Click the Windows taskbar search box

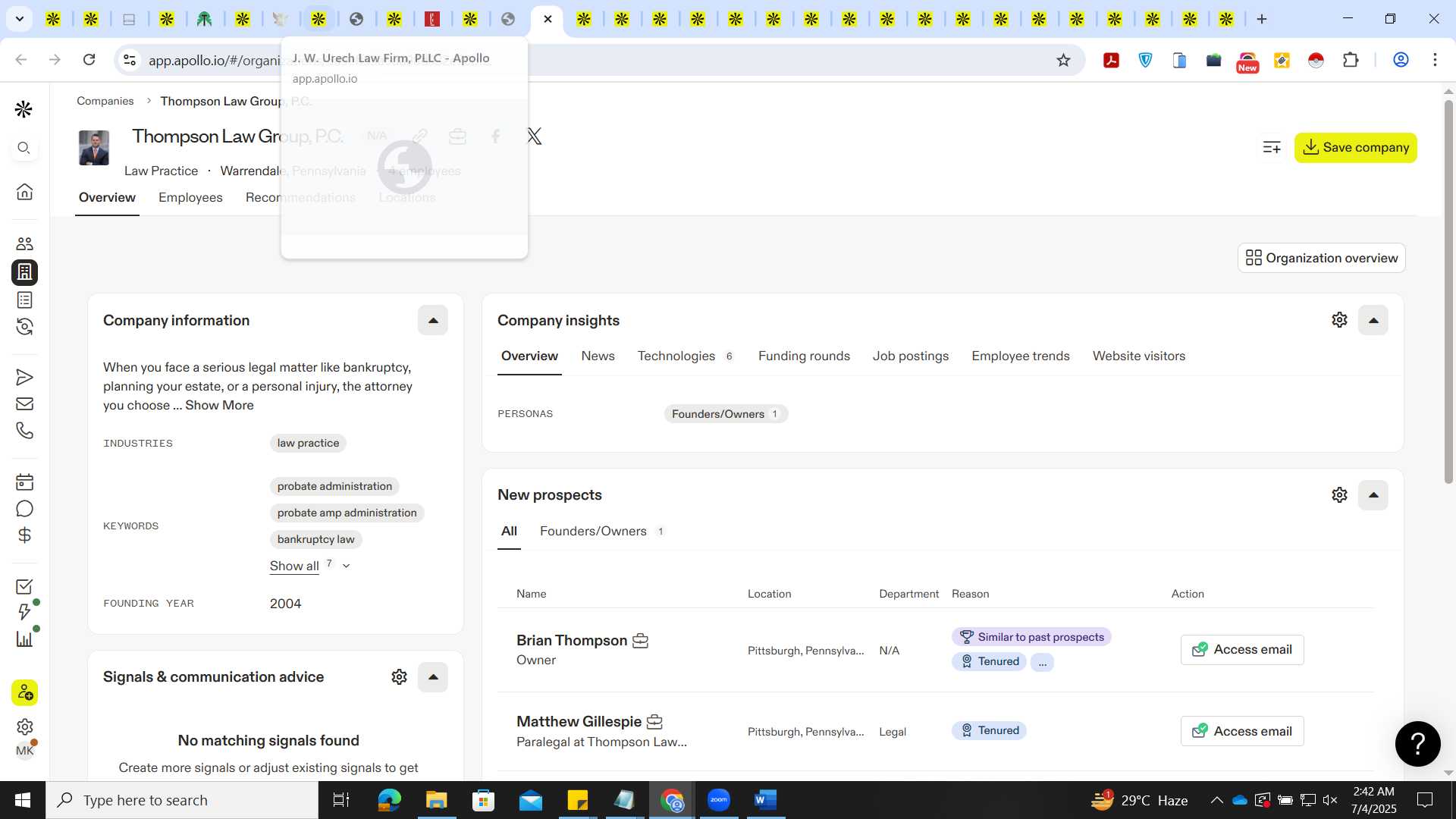tap(182, 800)
